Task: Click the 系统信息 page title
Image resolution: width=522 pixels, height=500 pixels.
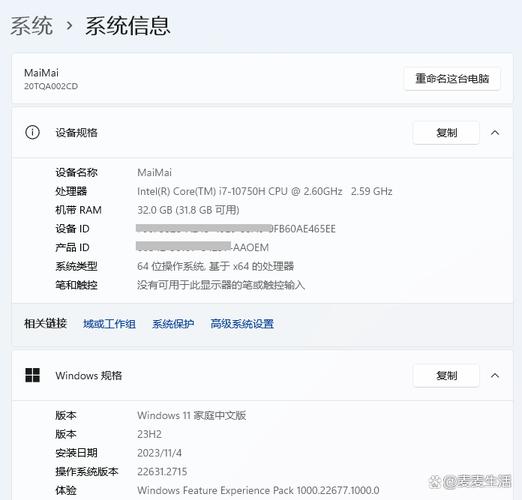Action: [128, 26]
